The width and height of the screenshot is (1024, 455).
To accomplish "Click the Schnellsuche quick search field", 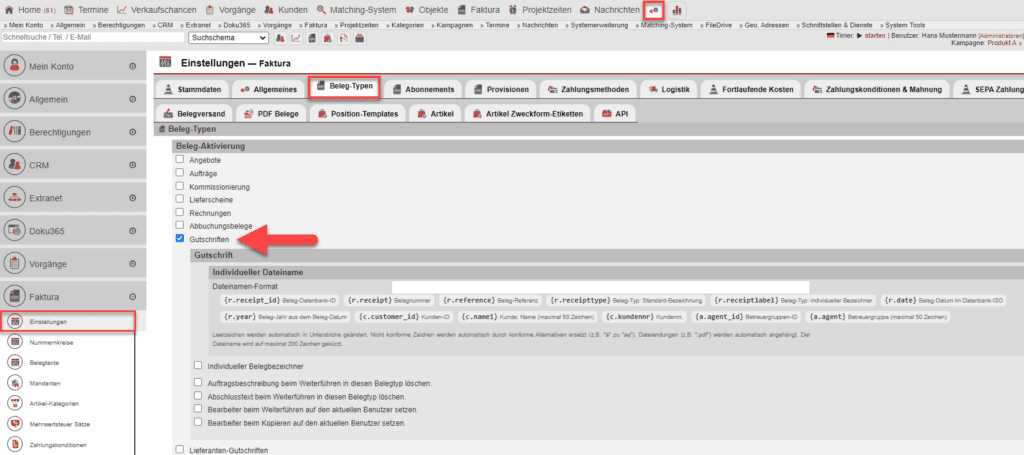I will pyautogui.click(x=92, y=38).
